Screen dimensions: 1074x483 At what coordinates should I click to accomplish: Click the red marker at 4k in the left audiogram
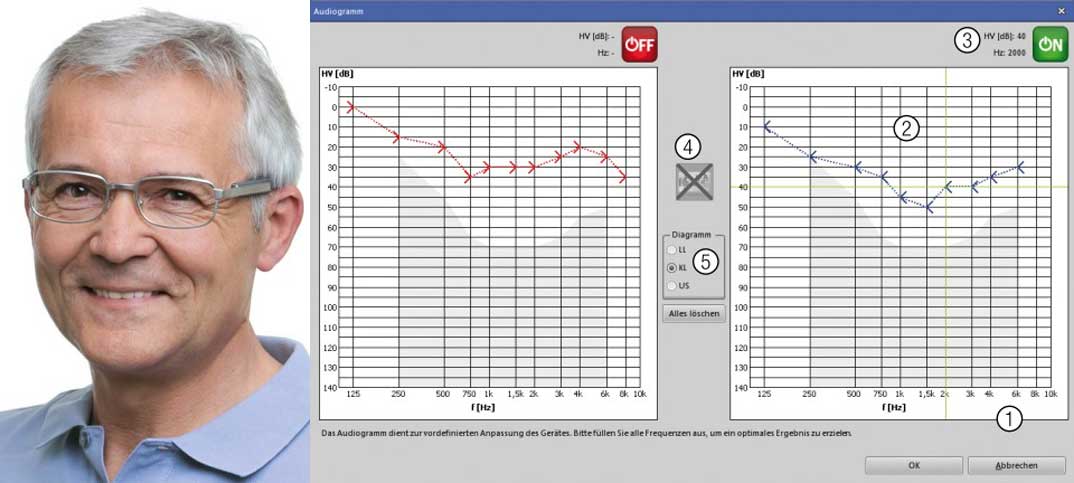[577, 147]
